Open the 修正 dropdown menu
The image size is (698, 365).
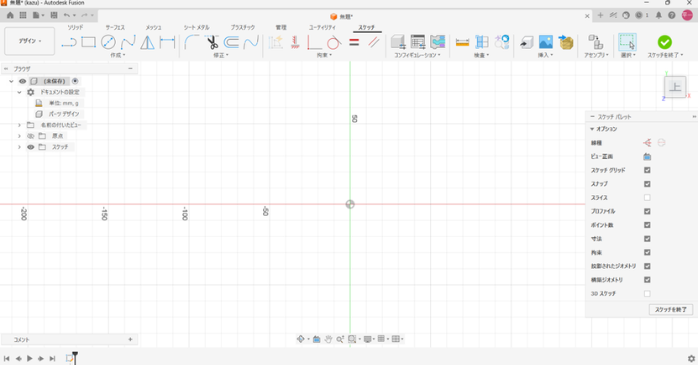pos(221,55)
